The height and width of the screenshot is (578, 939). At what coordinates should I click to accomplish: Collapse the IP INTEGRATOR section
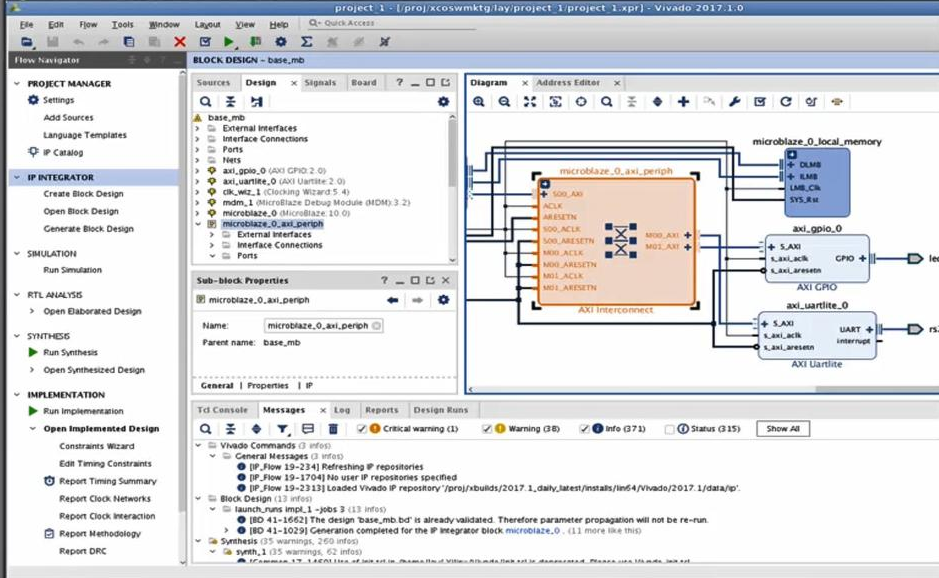point(17,177)
